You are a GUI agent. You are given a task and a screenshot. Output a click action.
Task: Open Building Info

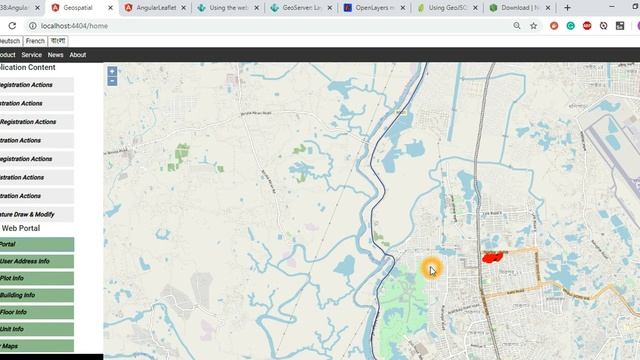click(x=37, y=295)
